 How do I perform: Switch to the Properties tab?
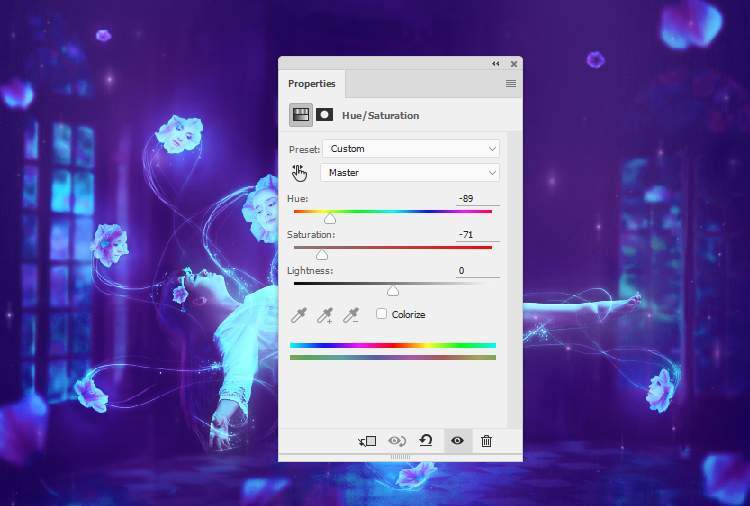[311, 84]
